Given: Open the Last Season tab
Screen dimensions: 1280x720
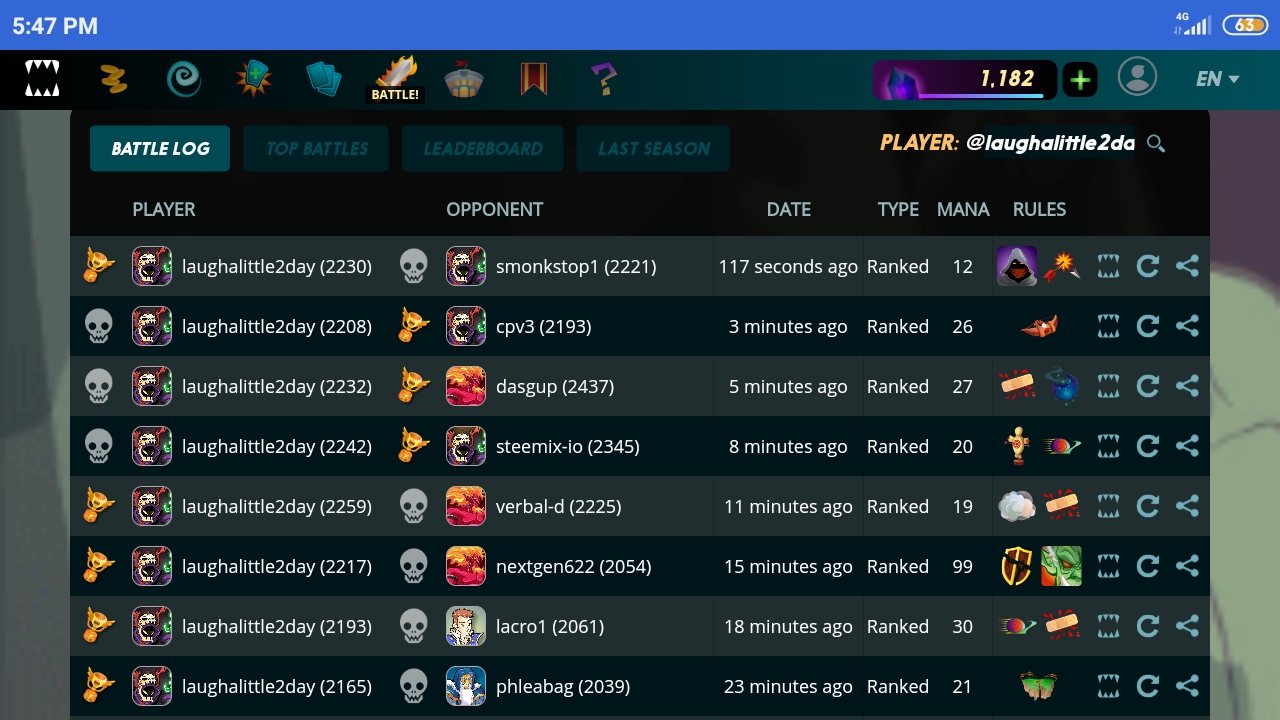Looking at the screenshot, I should coord(653,148).
